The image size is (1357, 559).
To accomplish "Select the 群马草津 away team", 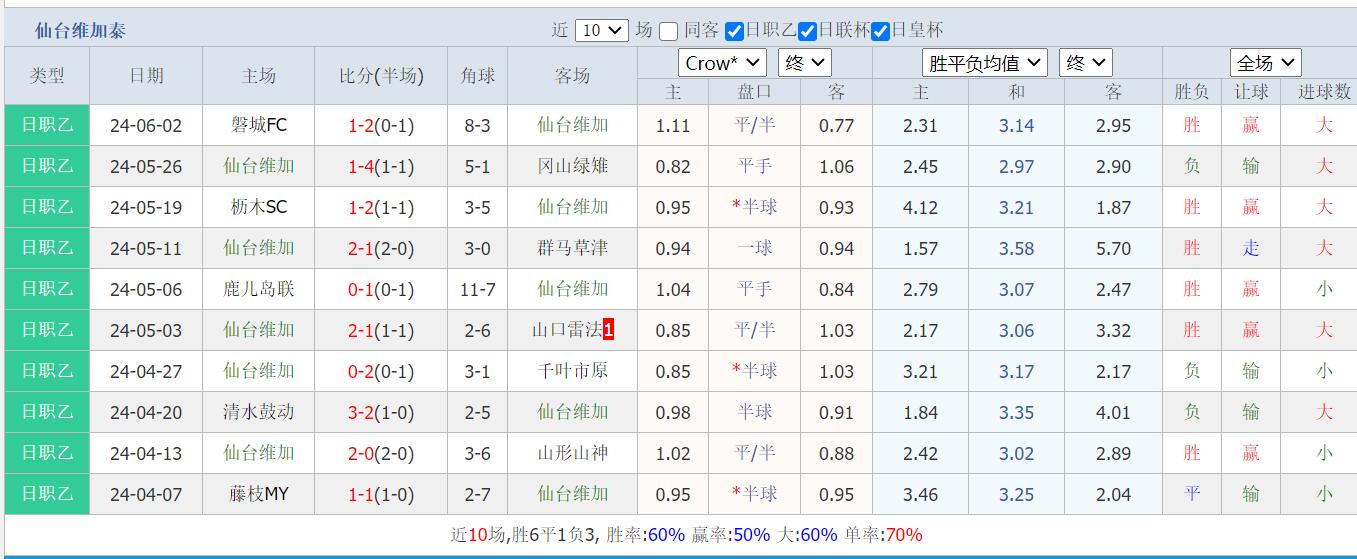I will pos(572,249).
